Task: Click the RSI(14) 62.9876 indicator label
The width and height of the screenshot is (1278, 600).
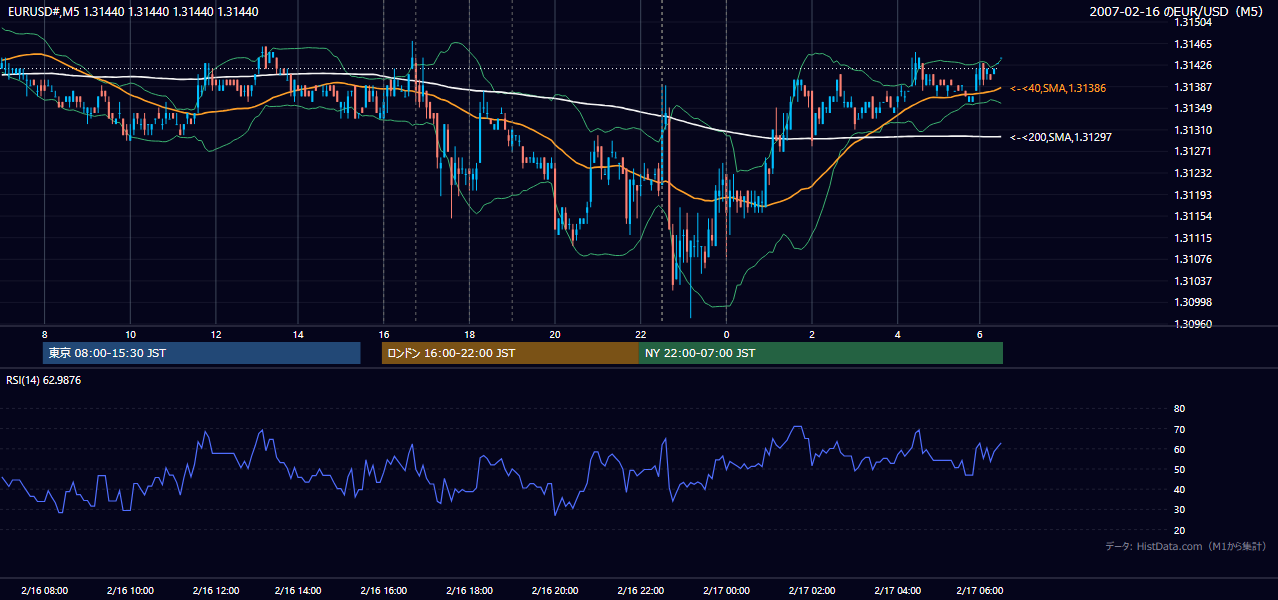Action: pyautogui.click(x=44, y=380)
